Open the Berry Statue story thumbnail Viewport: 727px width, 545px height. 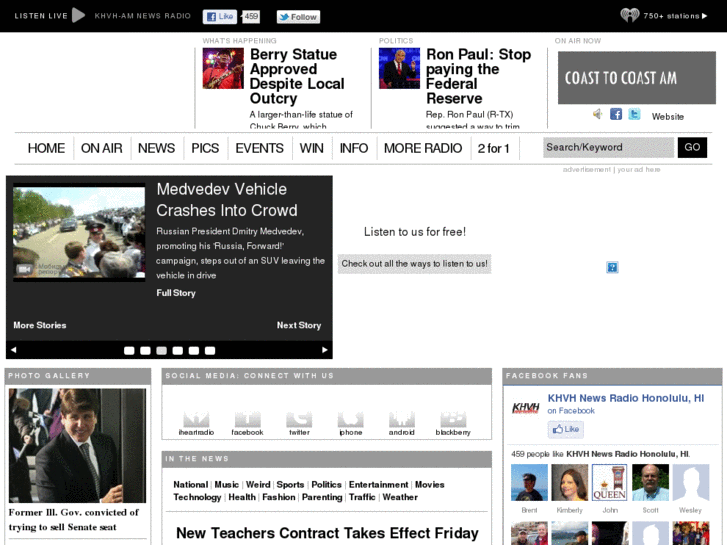[x=223, y=68]
